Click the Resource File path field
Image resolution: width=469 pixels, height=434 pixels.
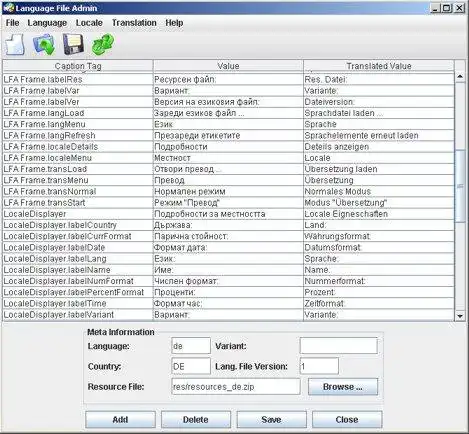pyautogui.click(x=236, y=387)
